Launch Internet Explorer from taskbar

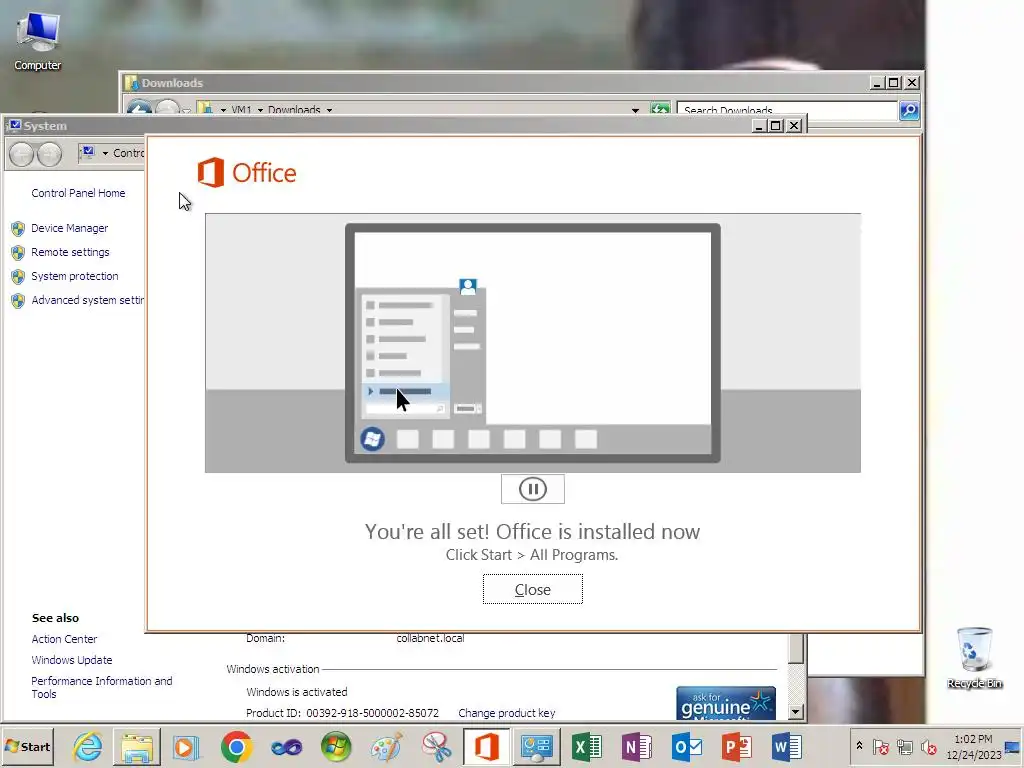[x=87, y=746]
